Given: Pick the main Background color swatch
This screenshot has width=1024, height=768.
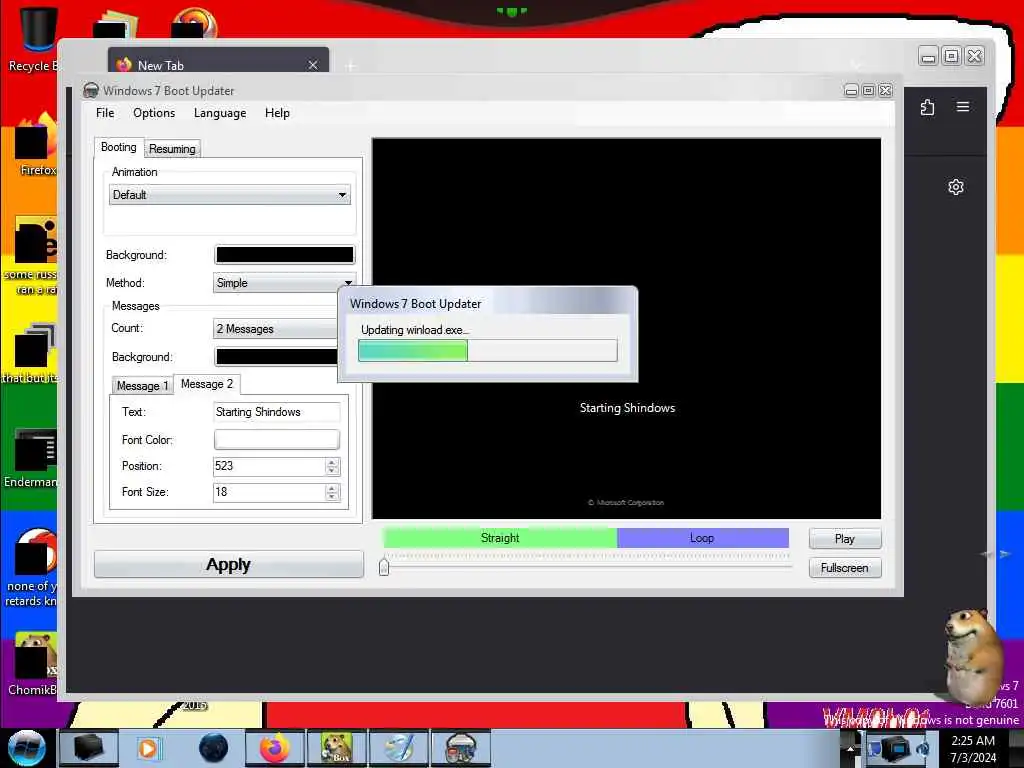Looking at the screenshot, I should pos(285,255).
